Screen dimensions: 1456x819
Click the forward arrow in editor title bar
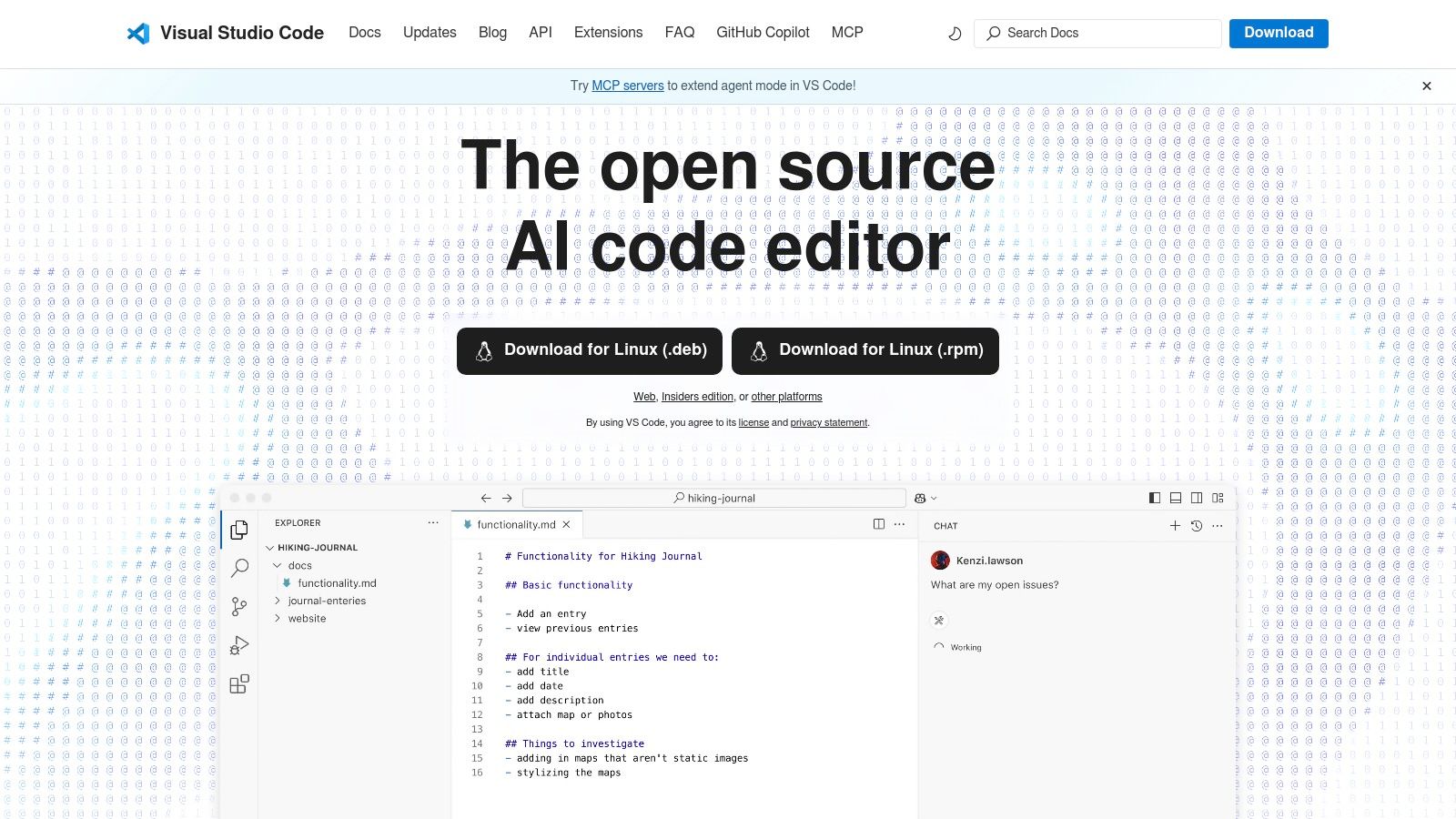coord(507,498)
